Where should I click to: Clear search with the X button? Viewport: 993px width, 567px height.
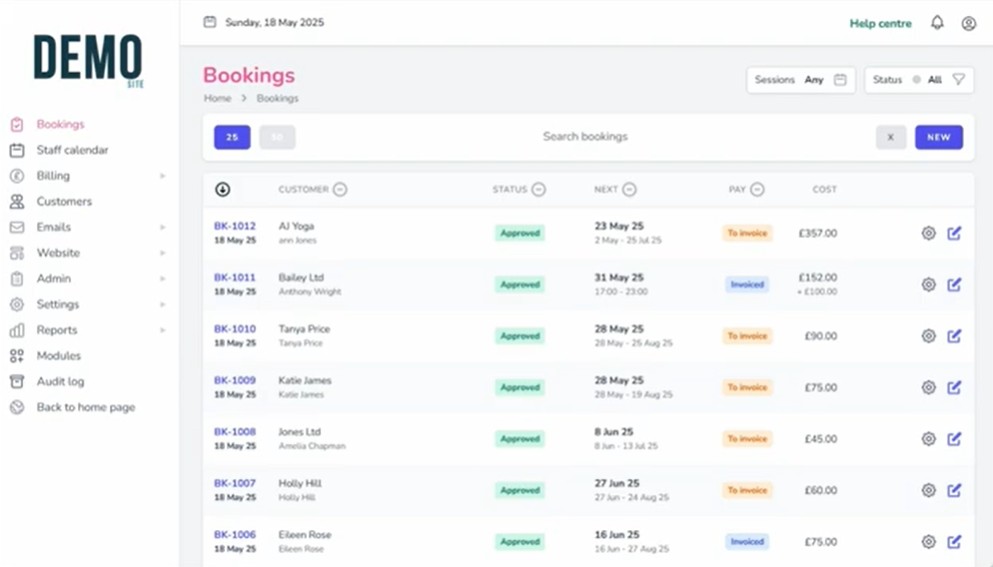pos(890,137)
